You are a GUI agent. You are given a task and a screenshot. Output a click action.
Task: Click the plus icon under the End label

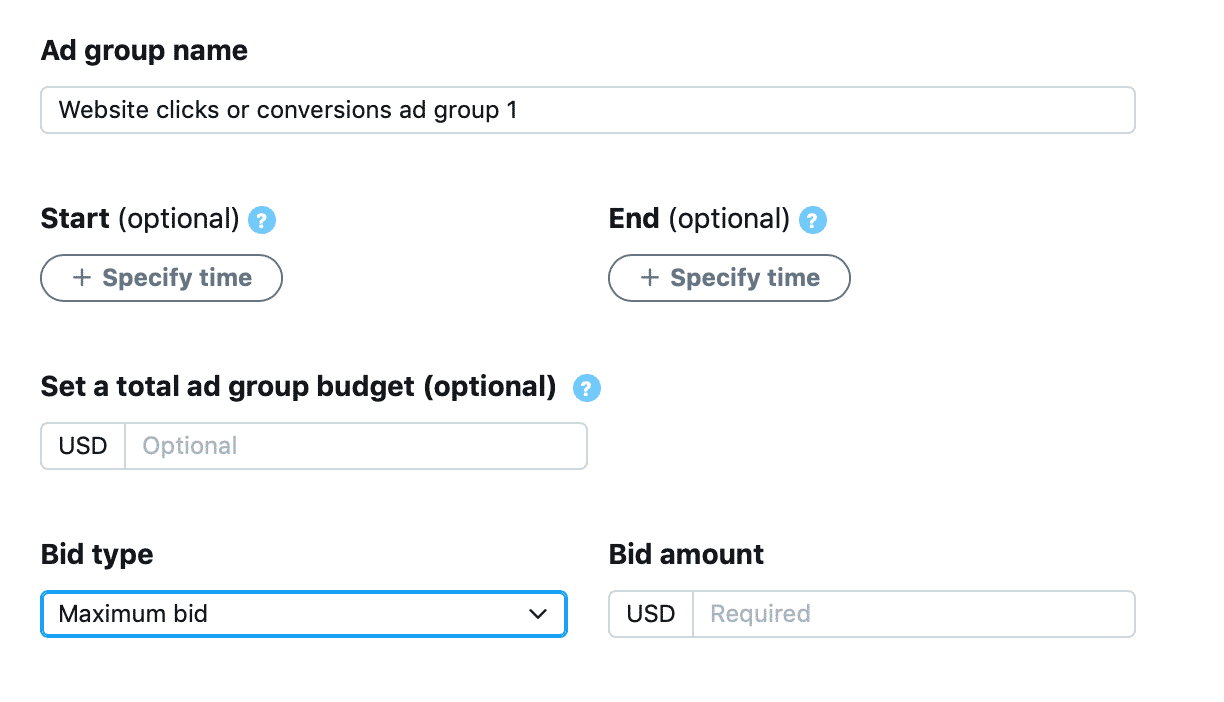click(650, 278)
